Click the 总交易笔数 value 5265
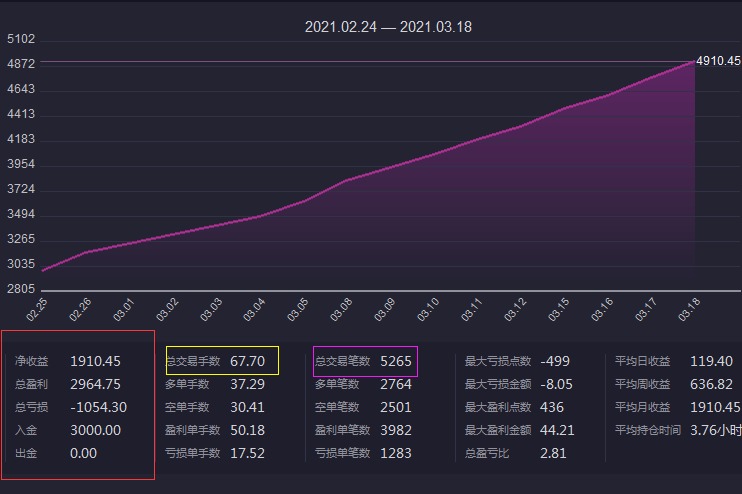The height and width of the screenshot is (494, 742). 396,361
